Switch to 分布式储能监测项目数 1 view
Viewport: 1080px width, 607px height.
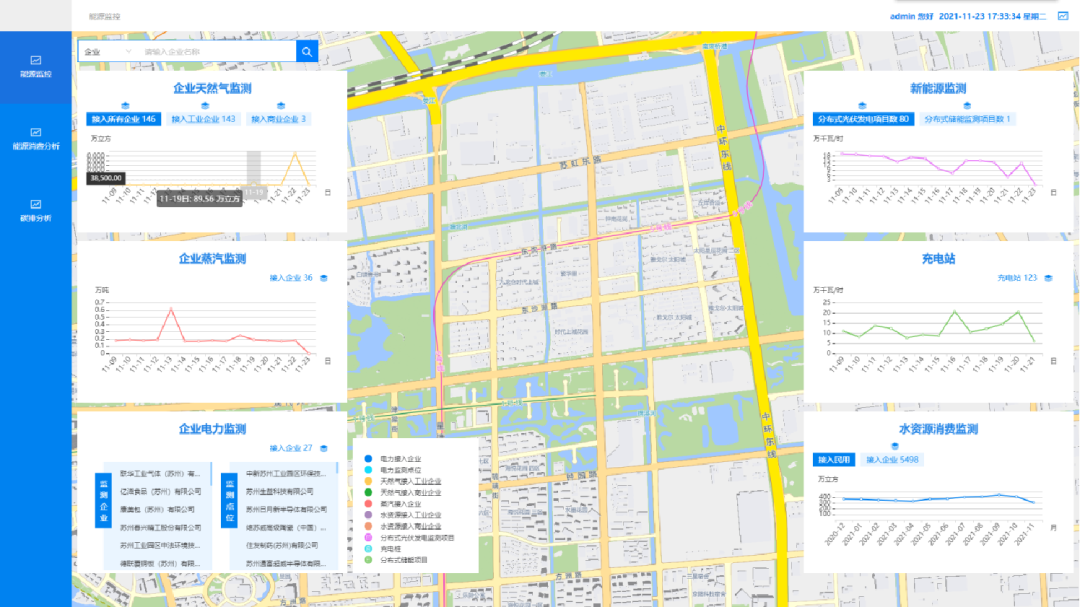tap(967, 119)
